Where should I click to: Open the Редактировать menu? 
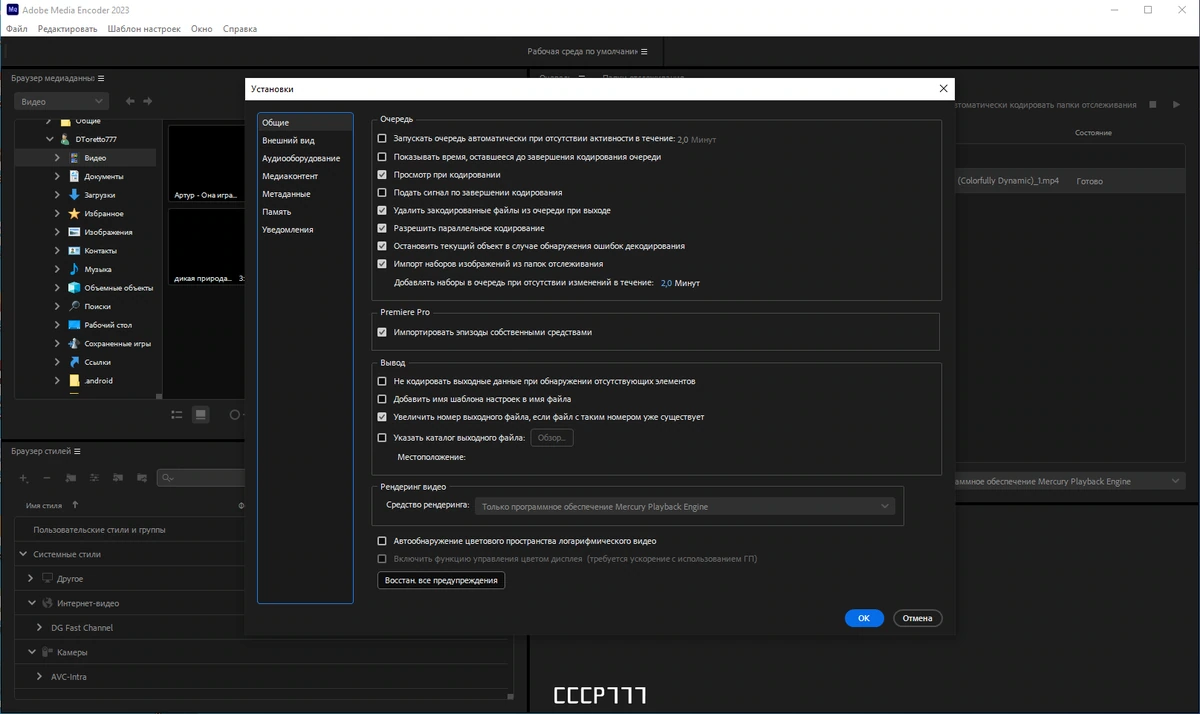(68, 29)
